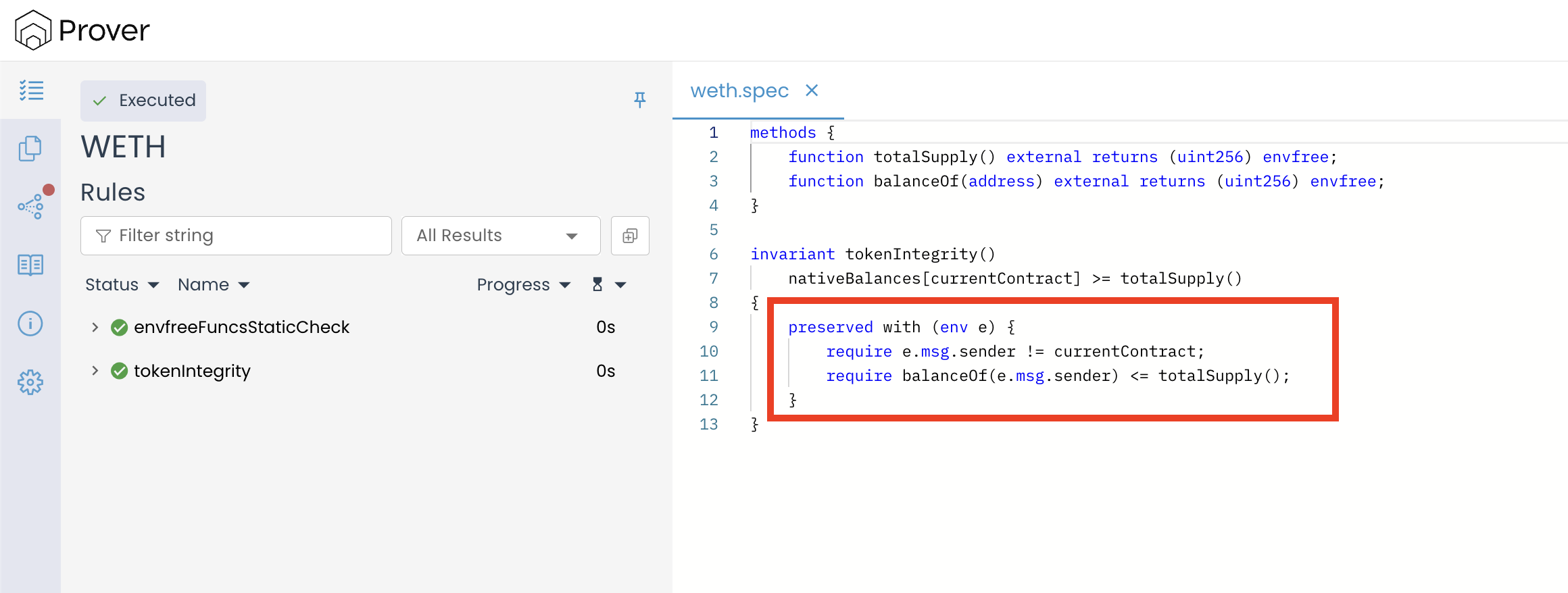
Task: Click the Prover logo
Action: pos(82,30)
